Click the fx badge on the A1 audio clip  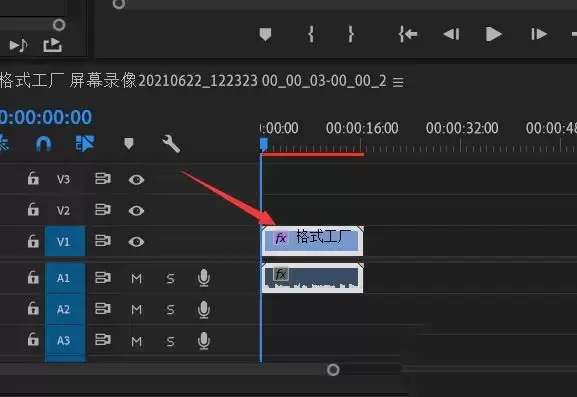pos(281,274)
